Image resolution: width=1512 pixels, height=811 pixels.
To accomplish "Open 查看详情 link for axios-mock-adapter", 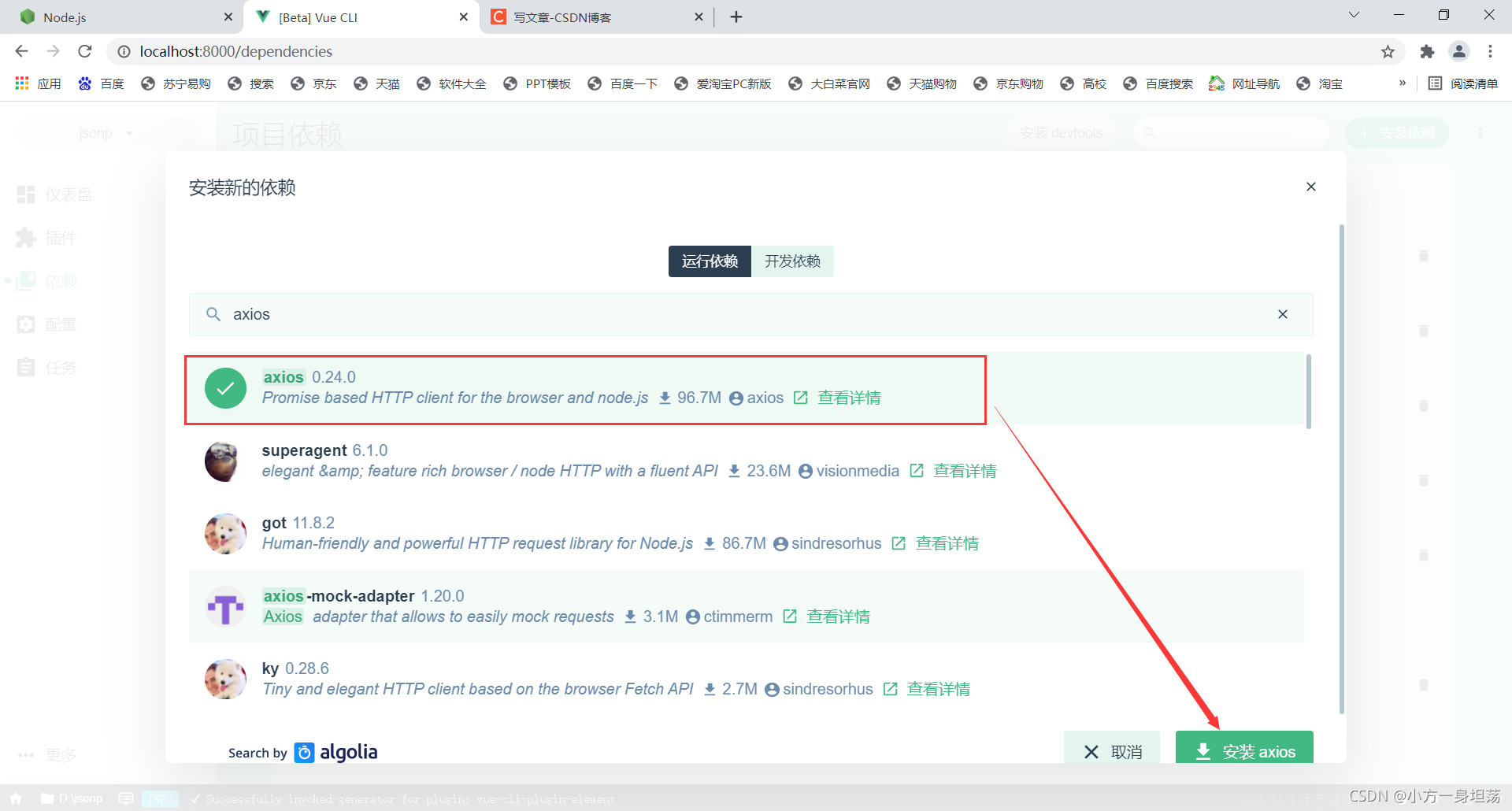I will 838,617.
